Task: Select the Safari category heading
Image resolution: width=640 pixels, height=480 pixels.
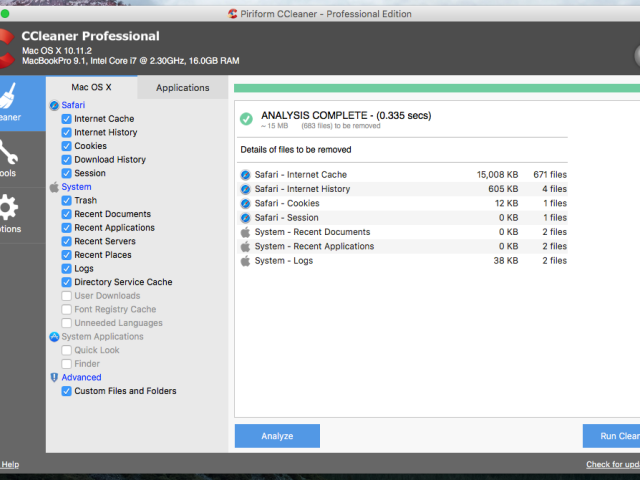Action: (x=73, y=105)
